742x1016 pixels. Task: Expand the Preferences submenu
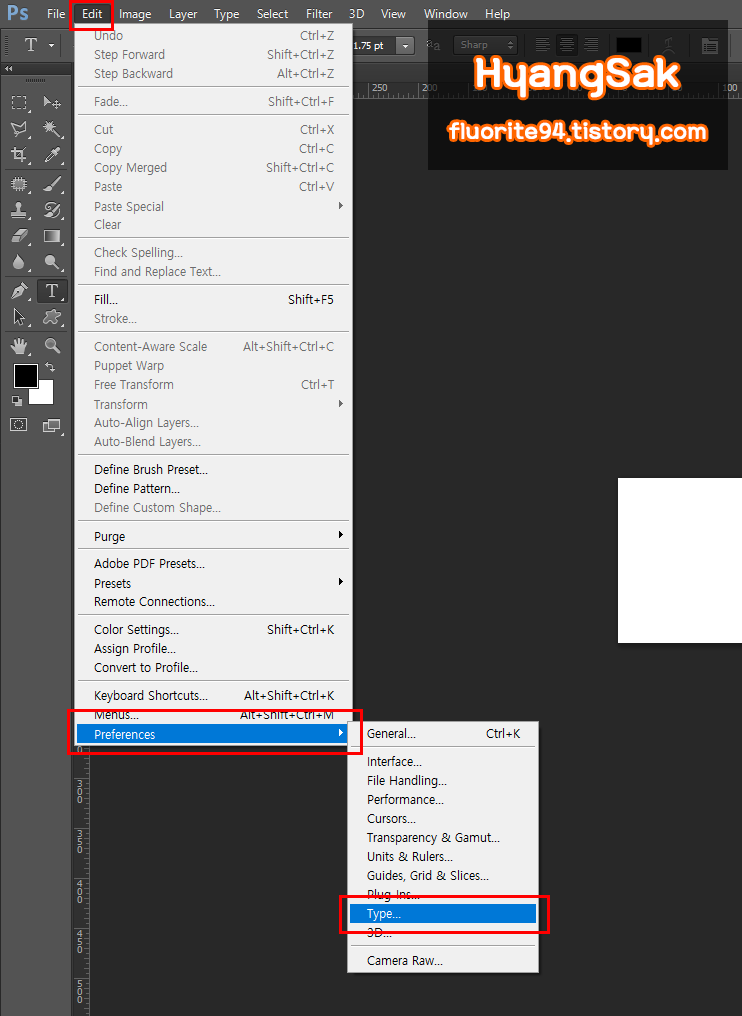tap(214, 734)
